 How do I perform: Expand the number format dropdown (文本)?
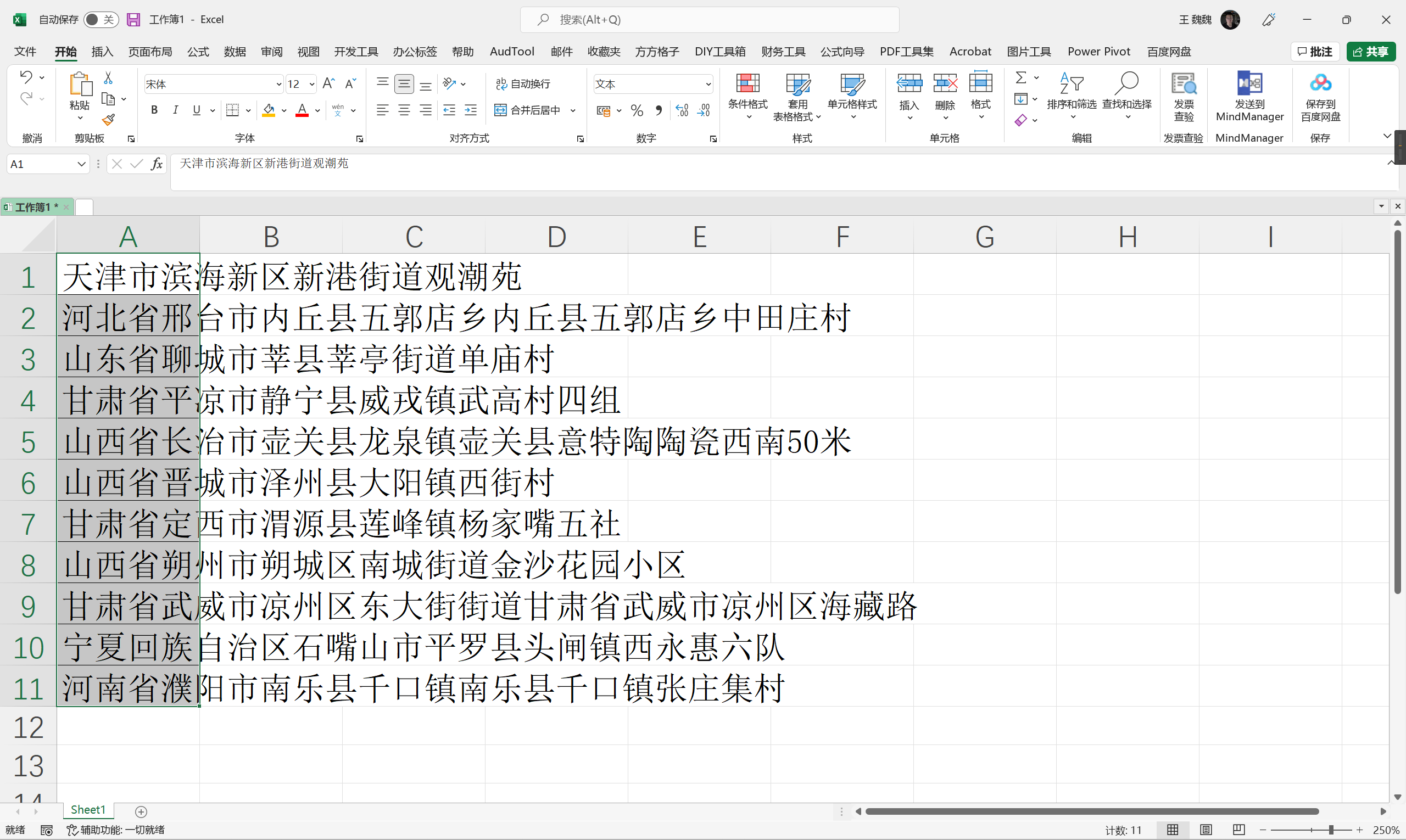point(708,85)
